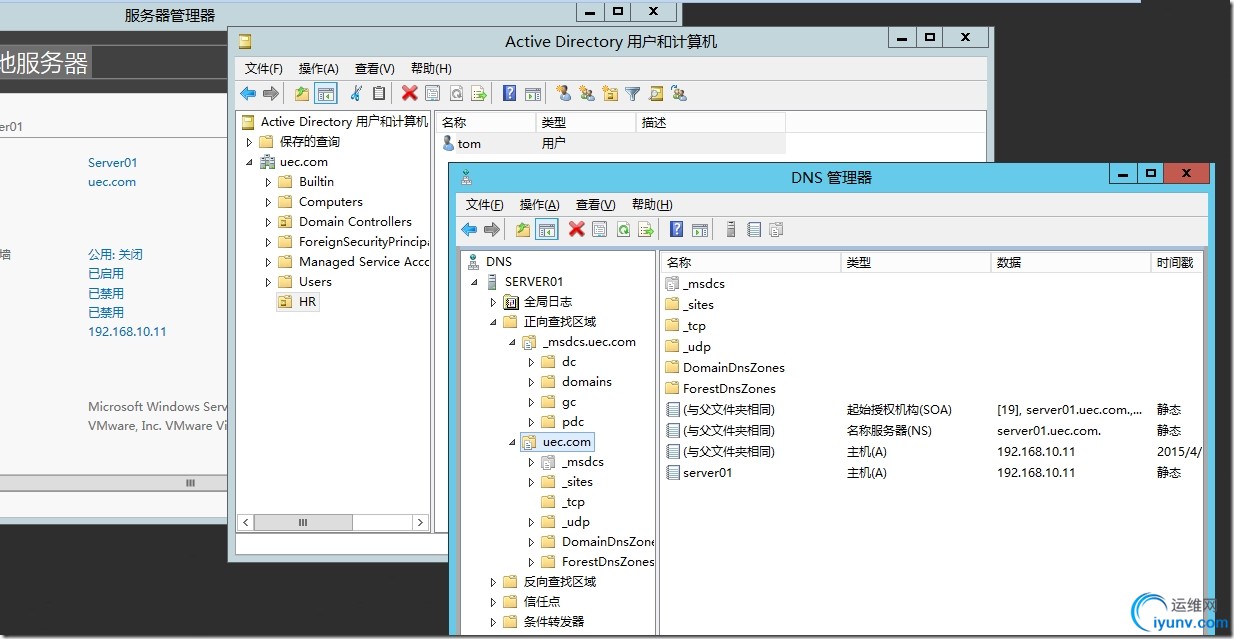Viewport: 1234px width, 639px height.
Task: Click 已启用 link in Server Manager
Action: [x=106, y=274]
